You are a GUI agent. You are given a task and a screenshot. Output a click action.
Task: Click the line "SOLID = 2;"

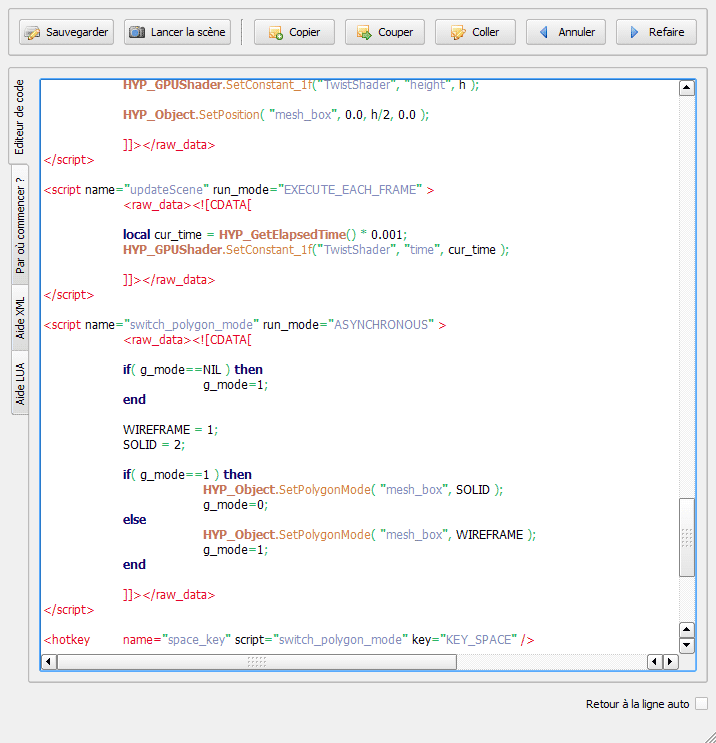pyautogui.click(x=154, y=445)
